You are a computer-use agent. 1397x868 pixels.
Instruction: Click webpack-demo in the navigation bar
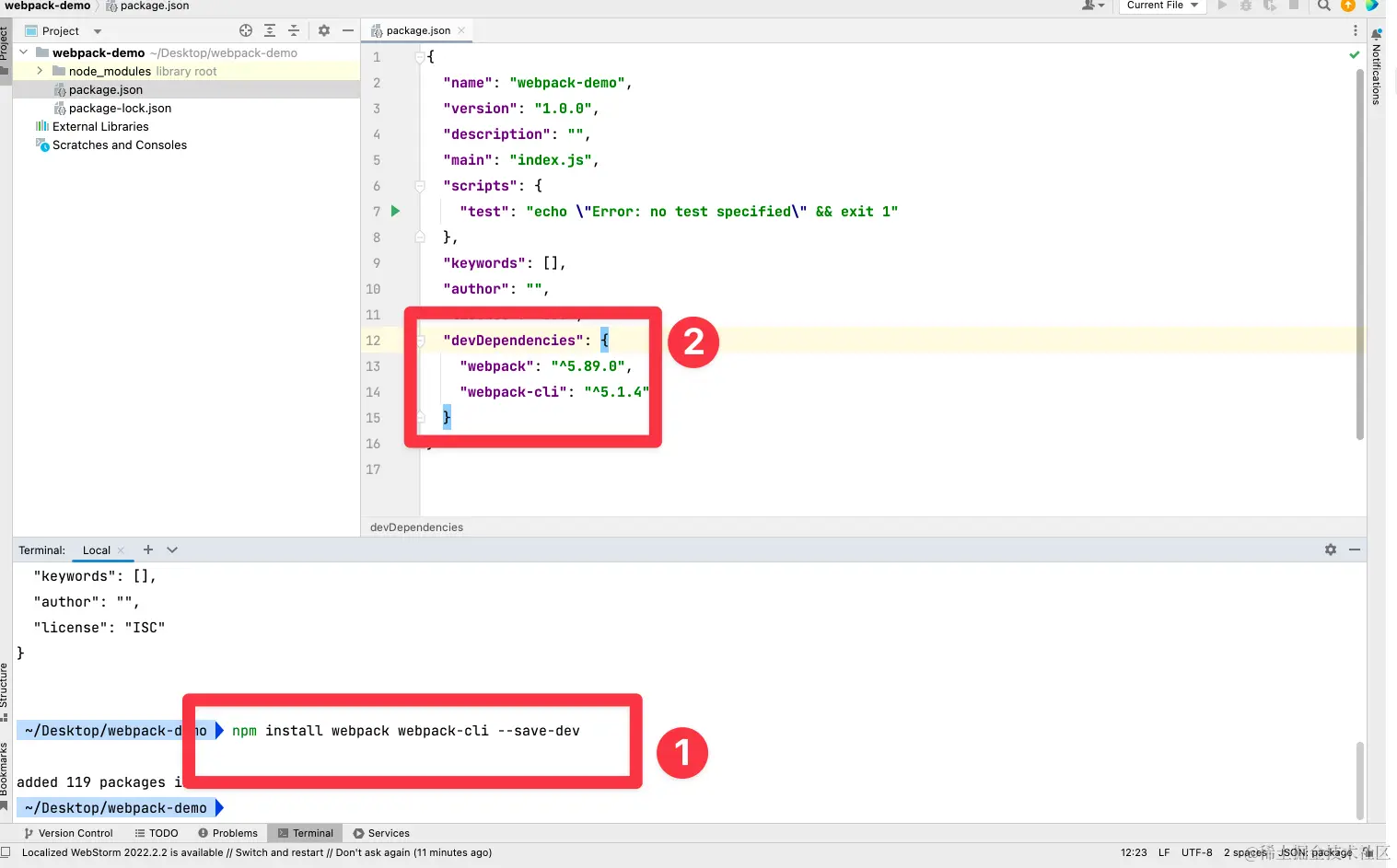click(48, 6)
